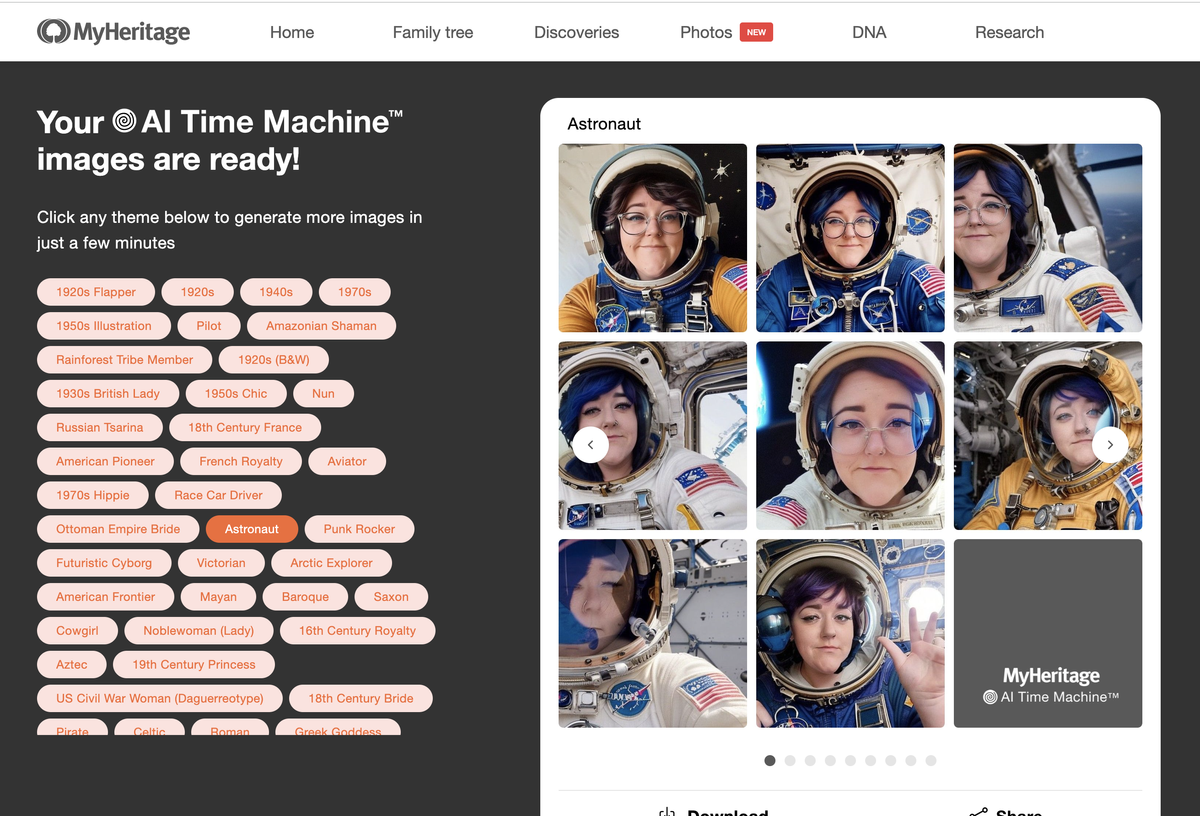Select the Futuristic Cyborg theme

(x=103, y=562)
